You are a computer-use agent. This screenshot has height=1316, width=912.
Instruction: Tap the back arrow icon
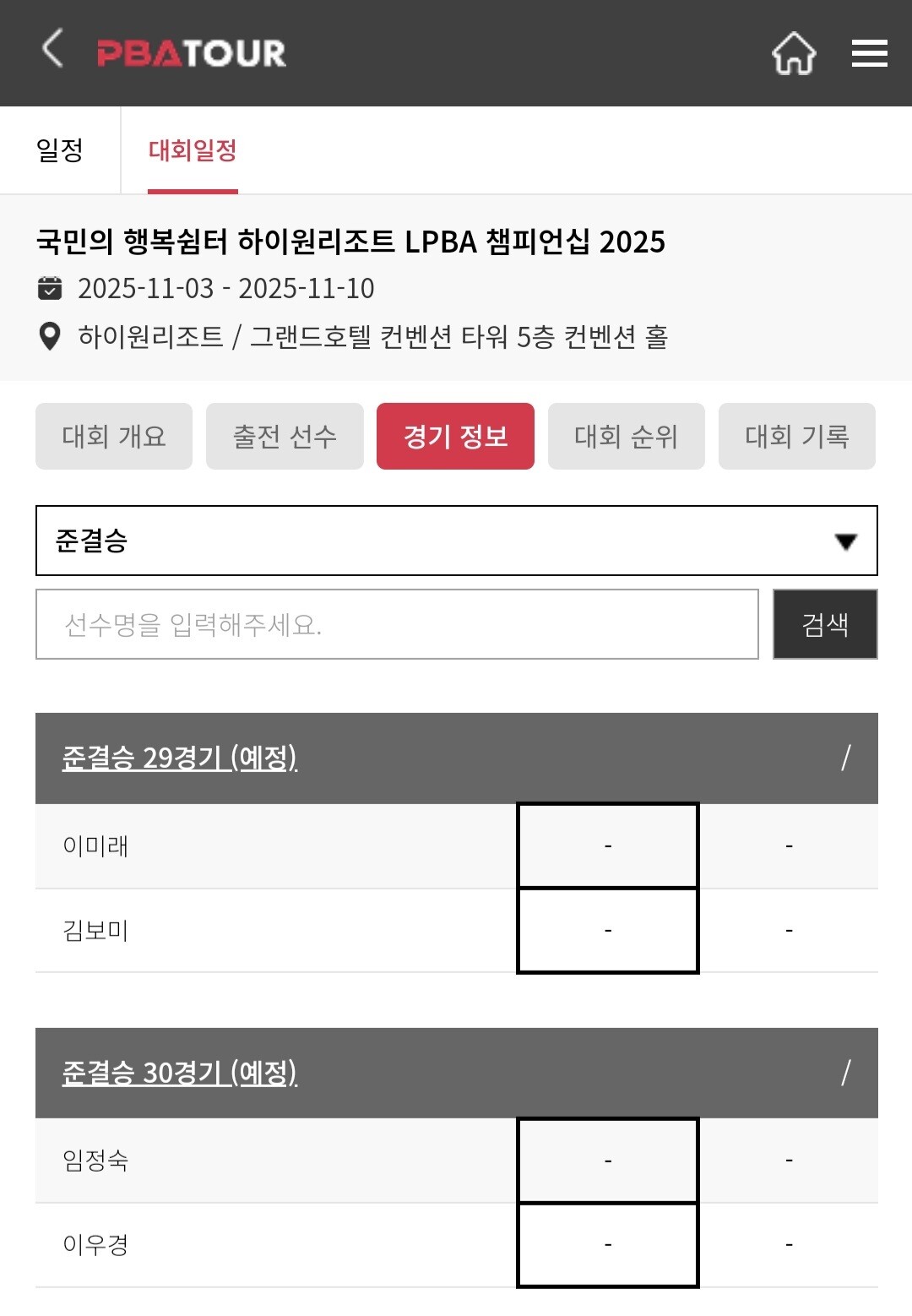(52, 48)
